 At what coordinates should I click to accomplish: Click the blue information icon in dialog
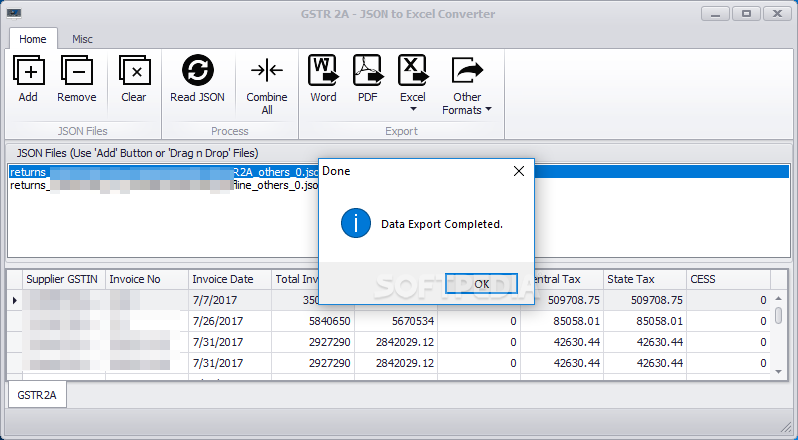356,223
